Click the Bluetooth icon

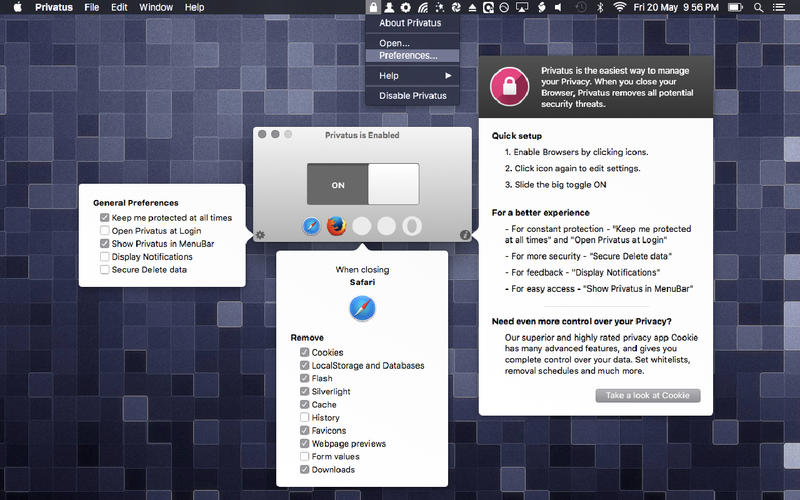click(x=601, y=7)
